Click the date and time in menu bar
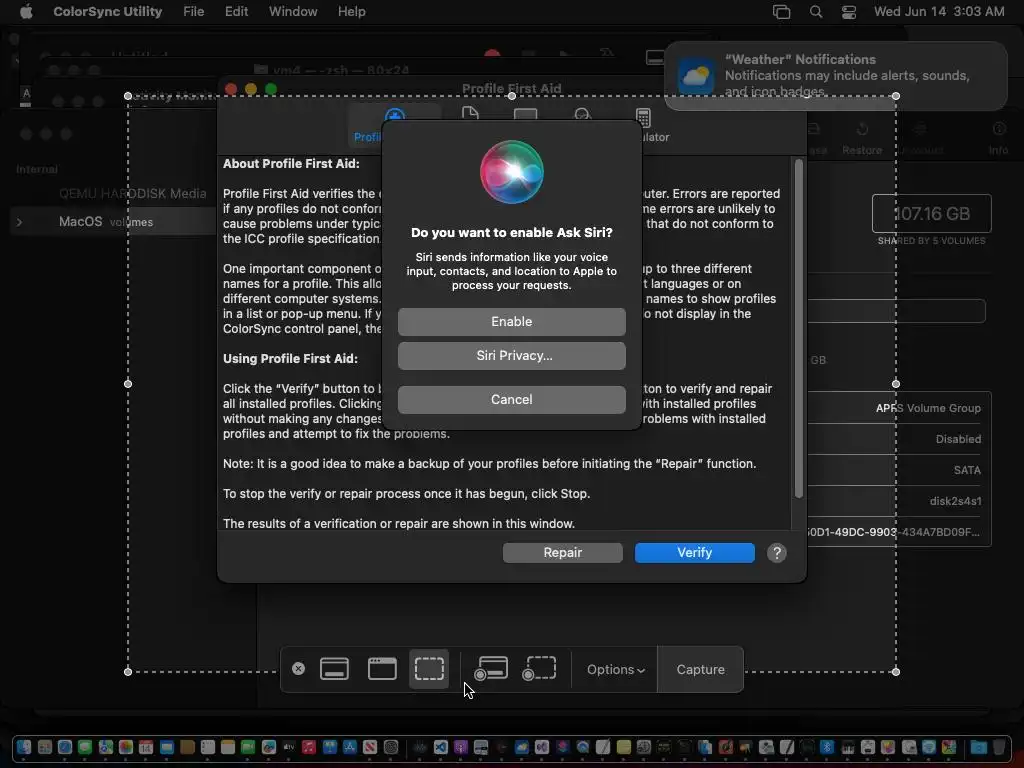Screen dimensions: 1024x768 point(938,11)
